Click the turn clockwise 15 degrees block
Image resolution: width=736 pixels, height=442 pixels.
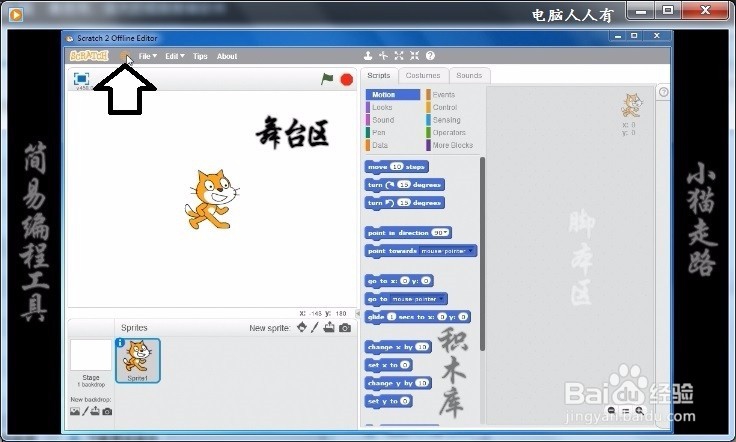(x=405, y=185)
